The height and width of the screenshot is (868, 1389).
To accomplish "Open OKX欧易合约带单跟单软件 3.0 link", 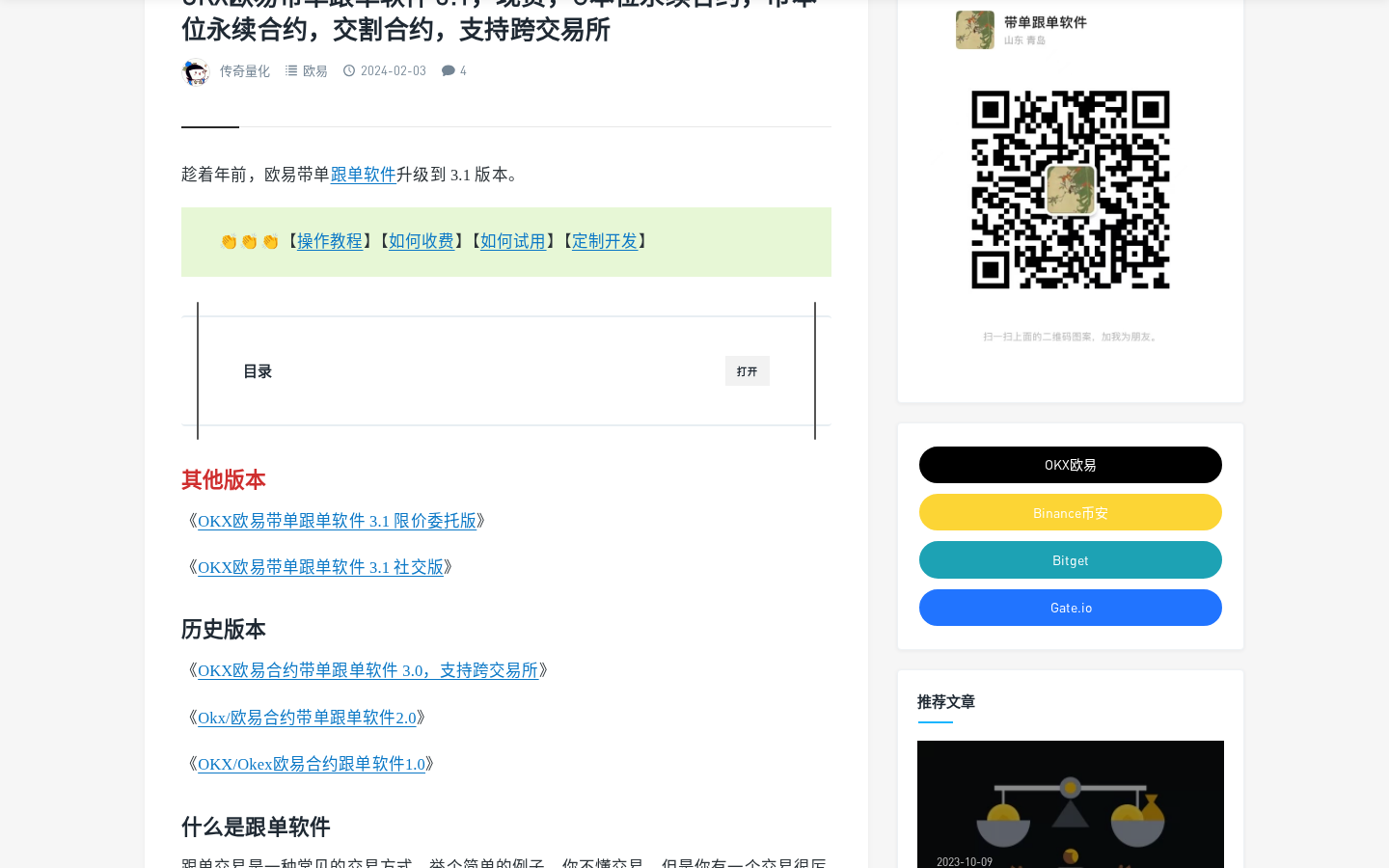I will tap(368, 670).
